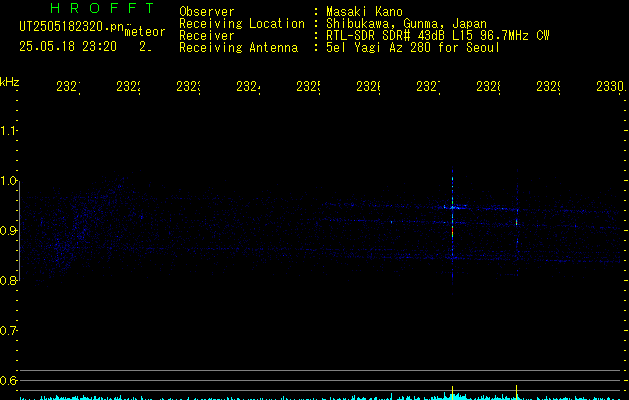
Task: Select the observer name Masaki Kano
Action: 364,11
